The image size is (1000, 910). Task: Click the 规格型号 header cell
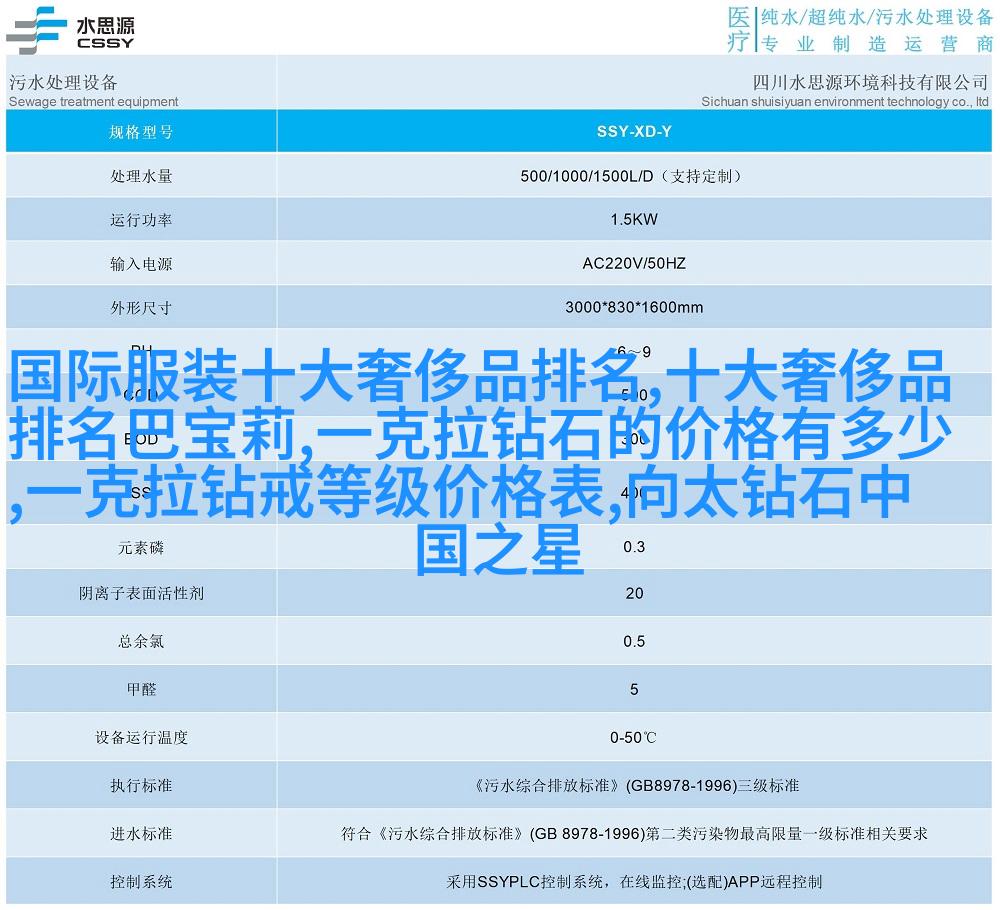pos(141,132)
